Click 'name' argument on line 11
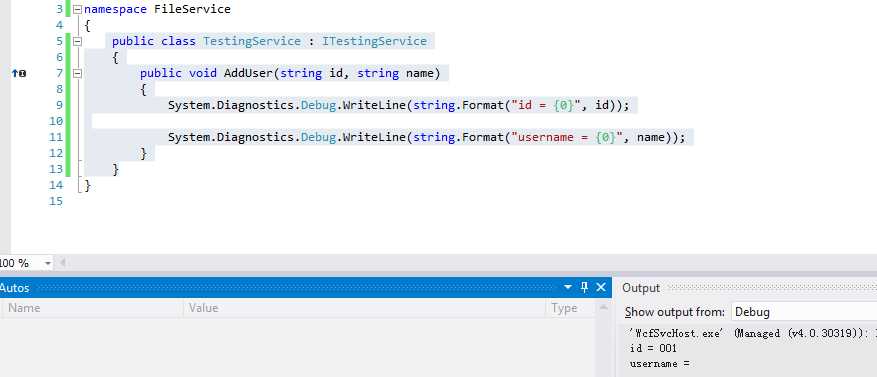Screen dimensions: 877x377 (650, 137)
